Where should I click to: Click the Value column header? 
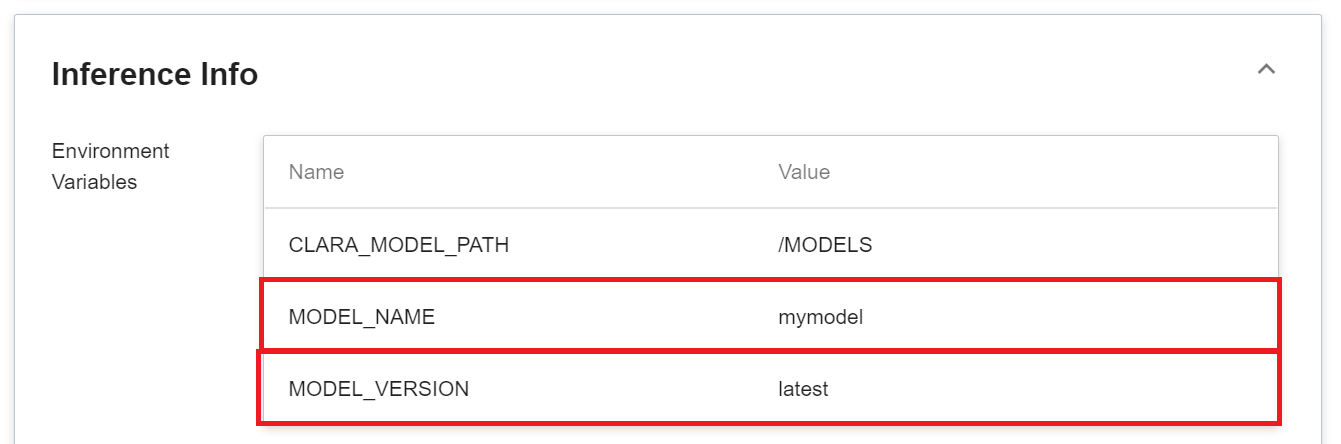(804, 172)
